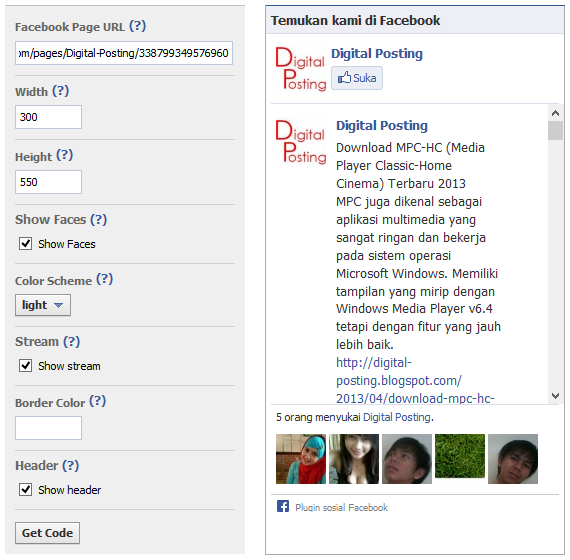This screenshot has height=560, width=570.
Task: Click the stream scrollbar thumb
Action: click(555, 131)
